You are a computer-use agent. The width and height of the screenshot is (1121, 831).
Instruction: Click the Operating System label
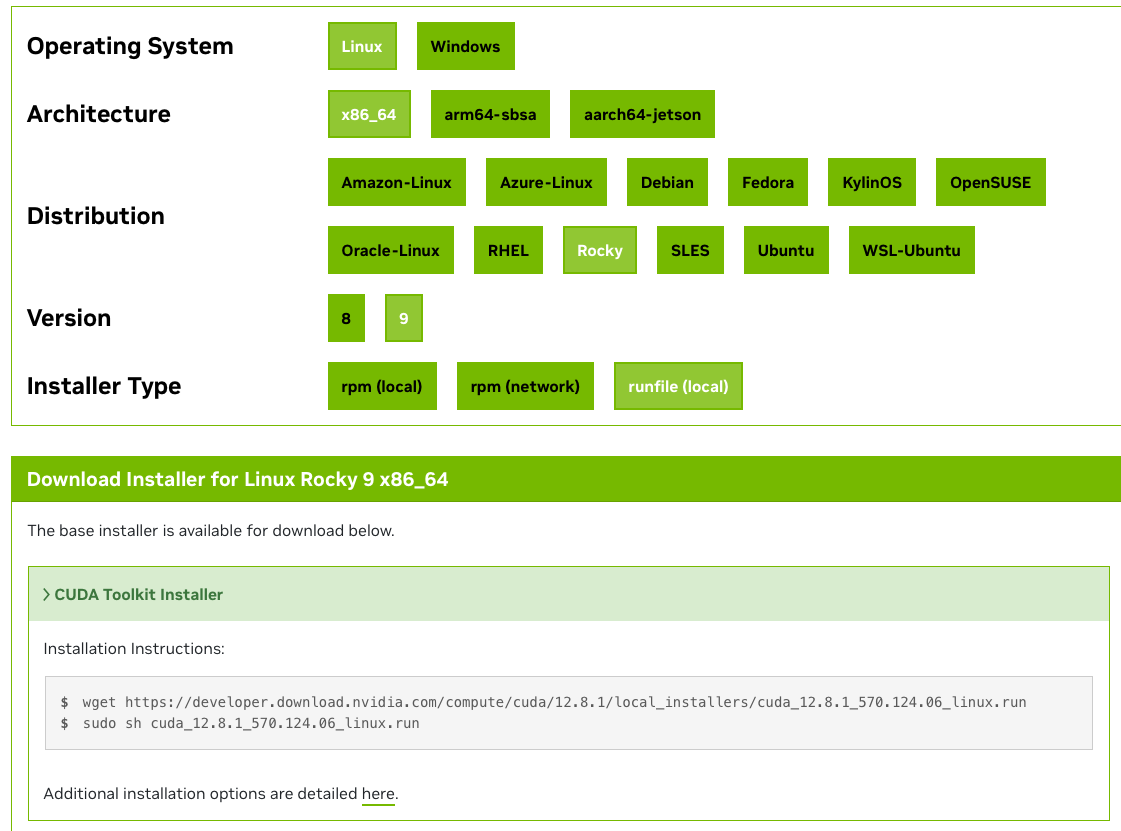[130, 46]
